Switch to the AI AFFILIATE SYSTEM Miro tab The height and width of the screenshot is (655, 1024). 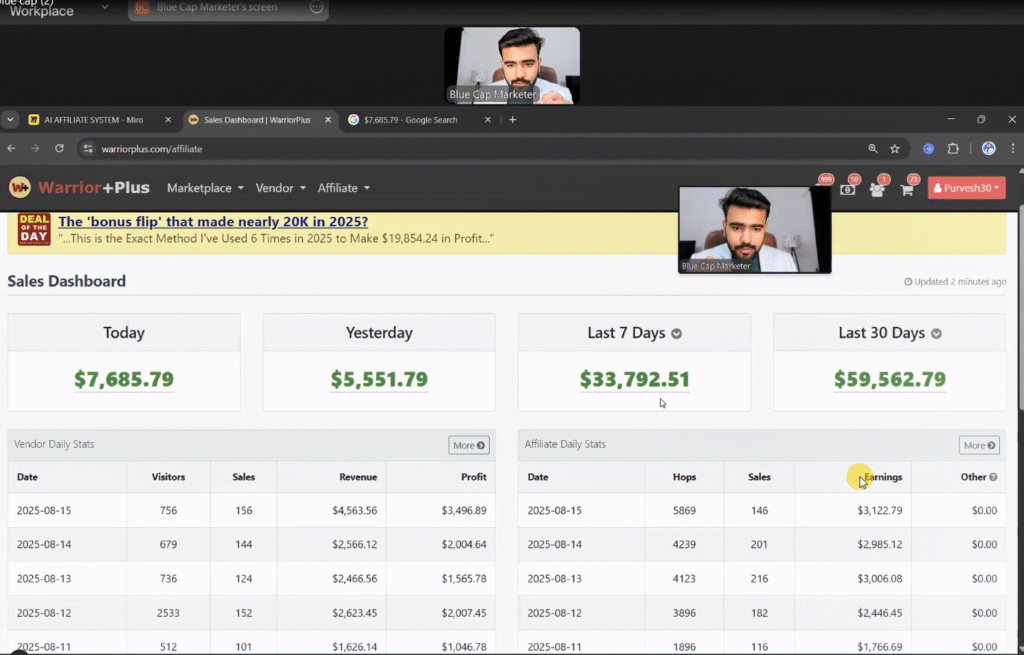pyautogui.click(x=93, y=119)
